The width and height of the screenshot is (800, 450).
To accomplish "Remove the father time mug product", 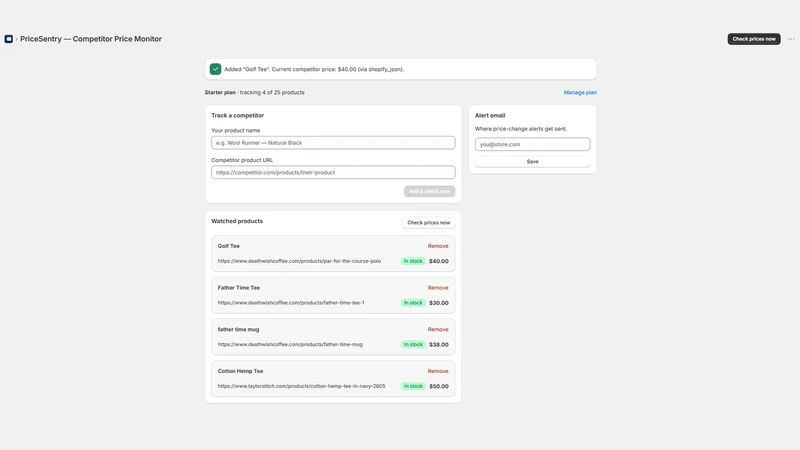I will [x=438, y=330].
